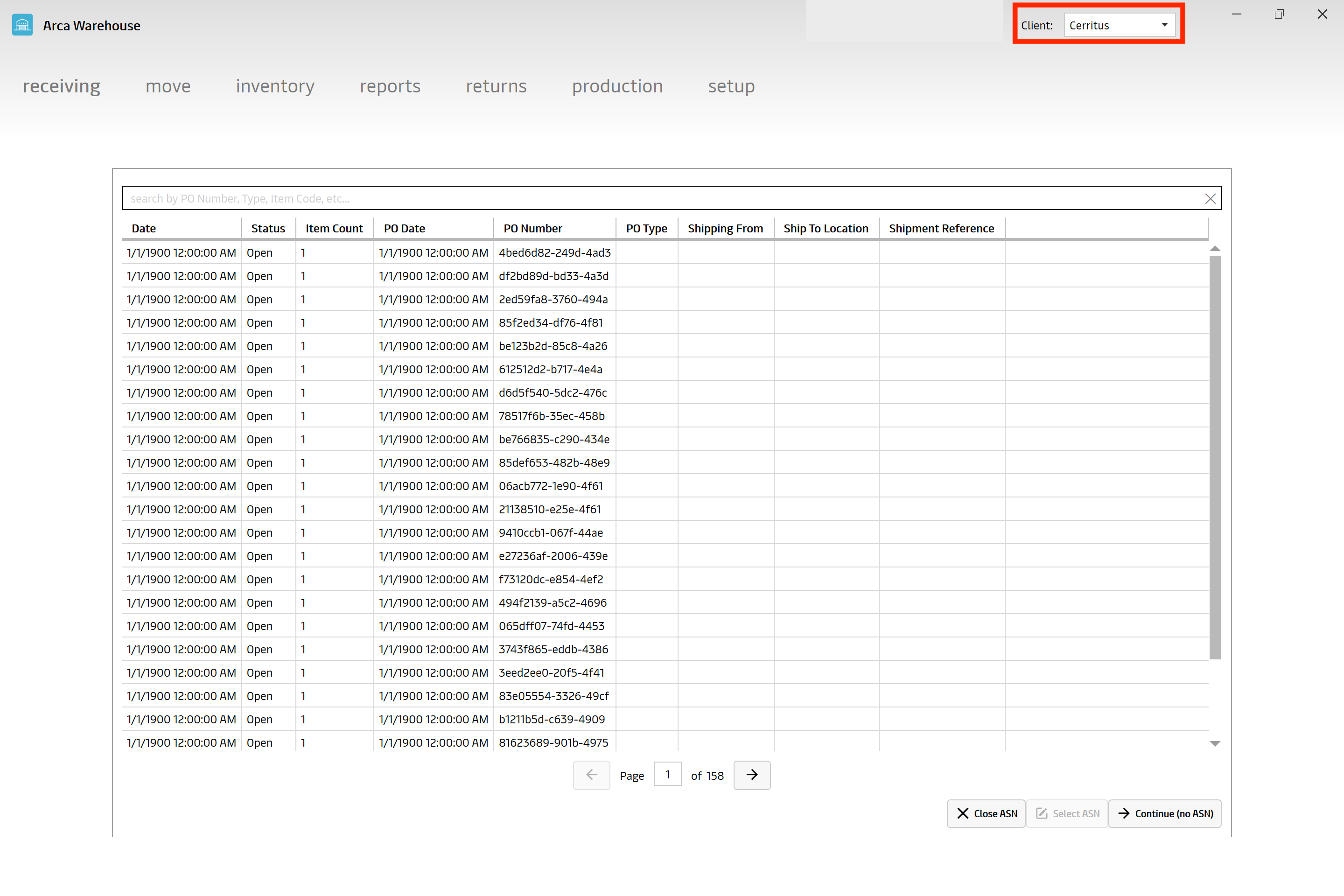Go to previous page arrow
Viewport: 1344px width, 896px height.
(591, 775)
